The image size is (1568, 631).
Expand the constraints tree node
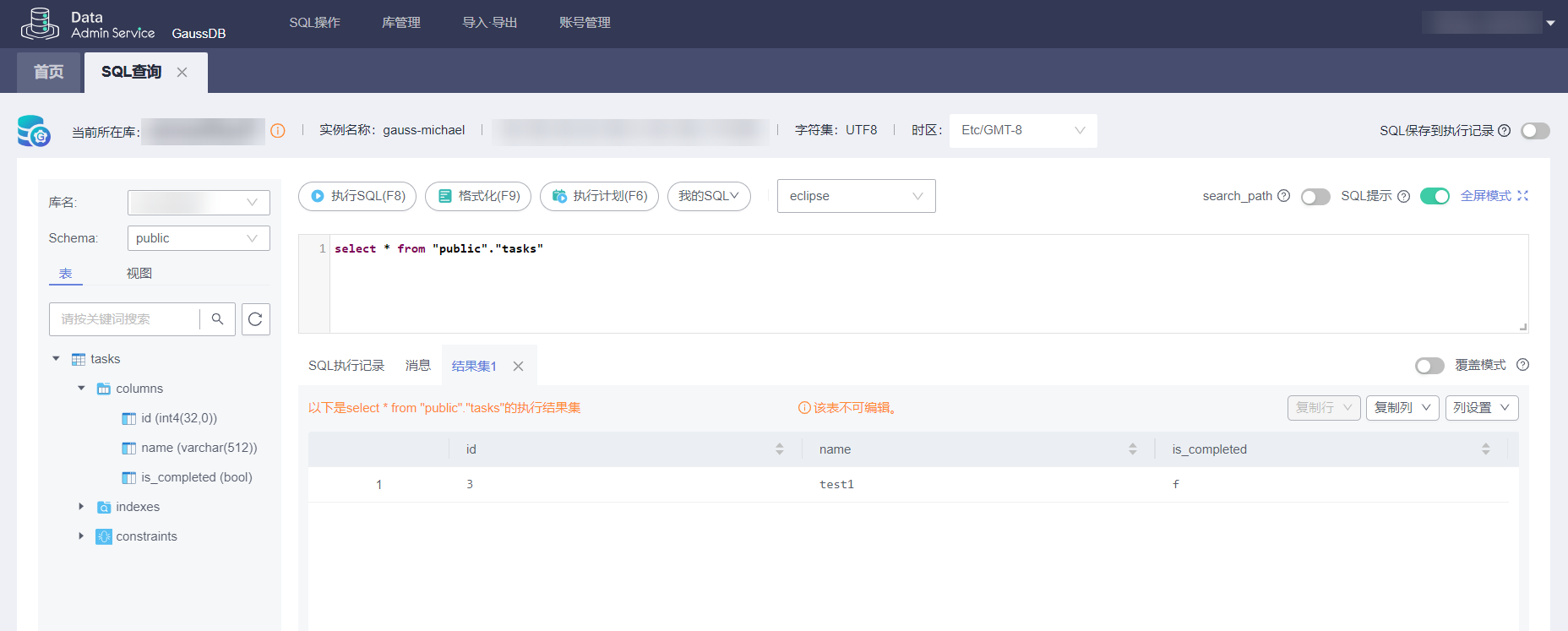[x=81, y=536]
